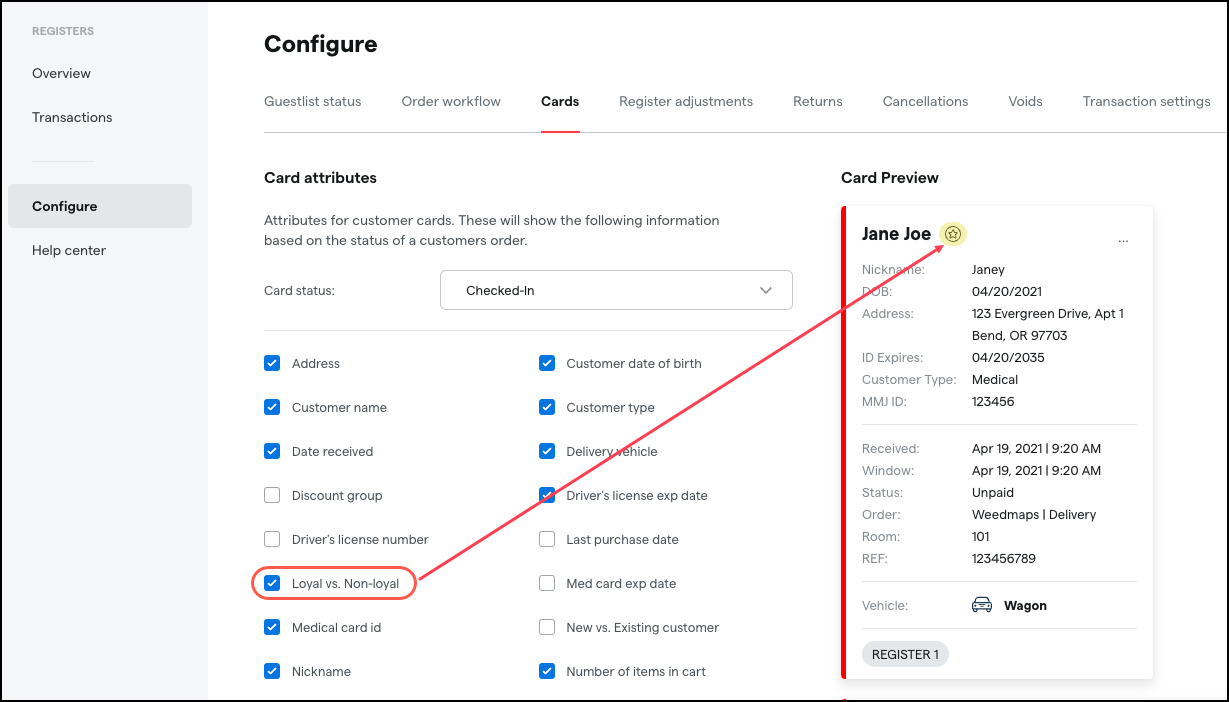Click the 123 Evergreen Drive address line

coord(1048,314)
